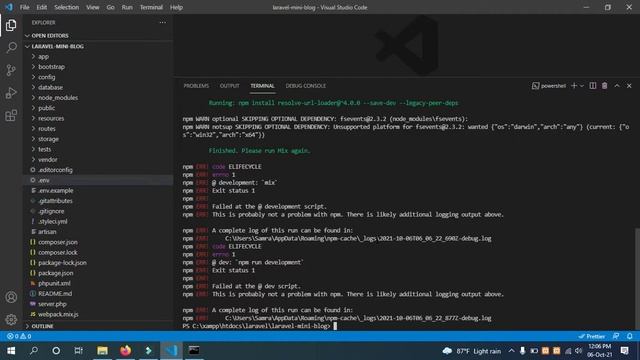
Task: Open the Go menu
Action: [x=111, y=7]
